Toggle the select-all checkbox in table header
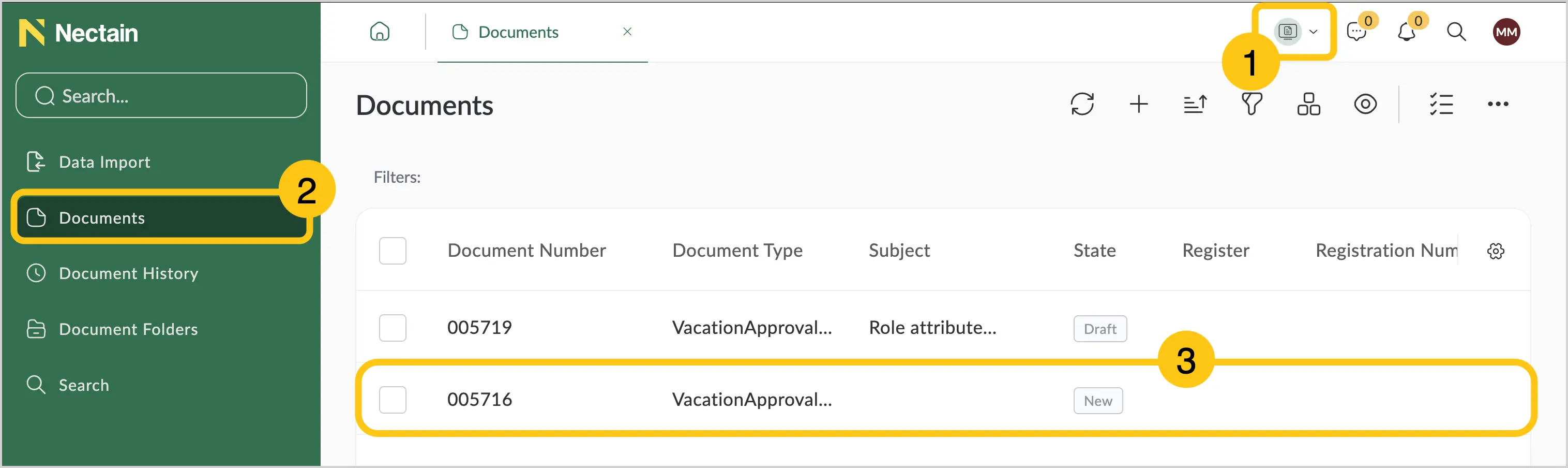The width and height of the screenshot is (1568, 468). (x=393, y=251)
